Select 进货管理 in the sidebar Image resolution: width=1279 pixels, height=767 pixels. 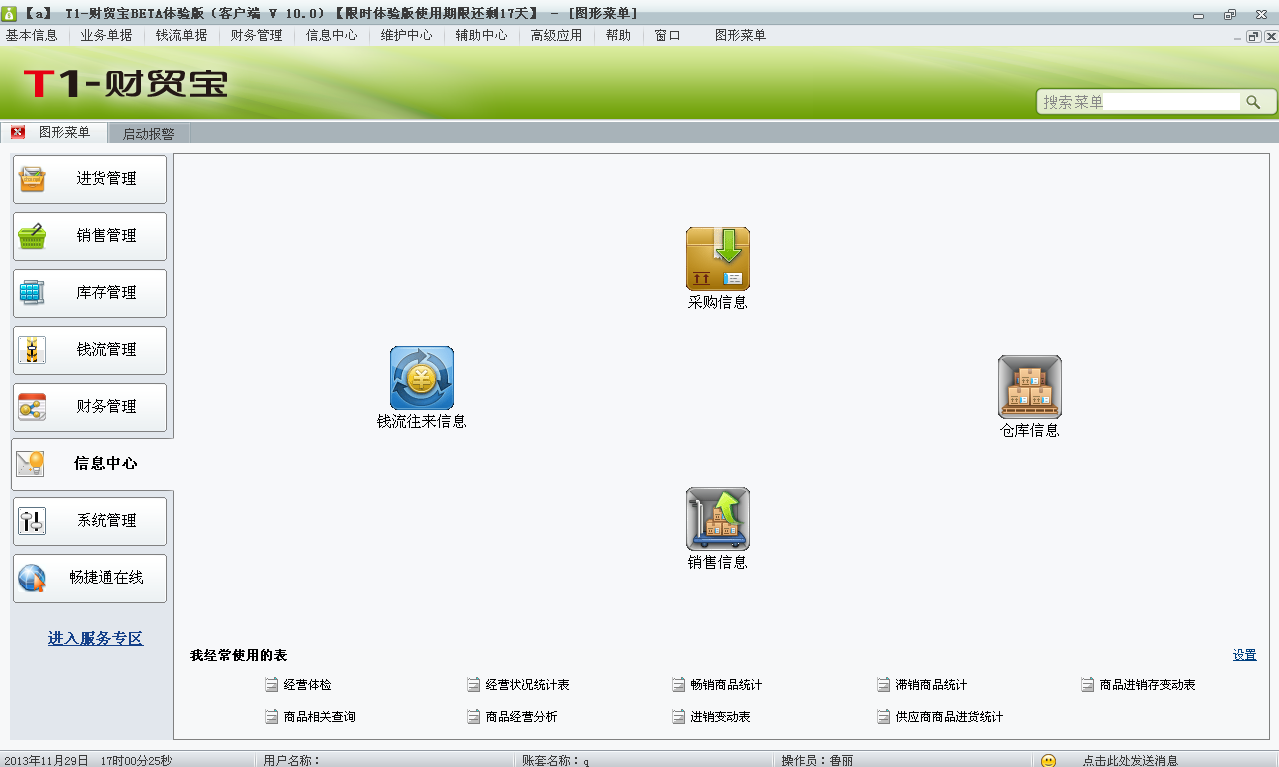point(90,179)
